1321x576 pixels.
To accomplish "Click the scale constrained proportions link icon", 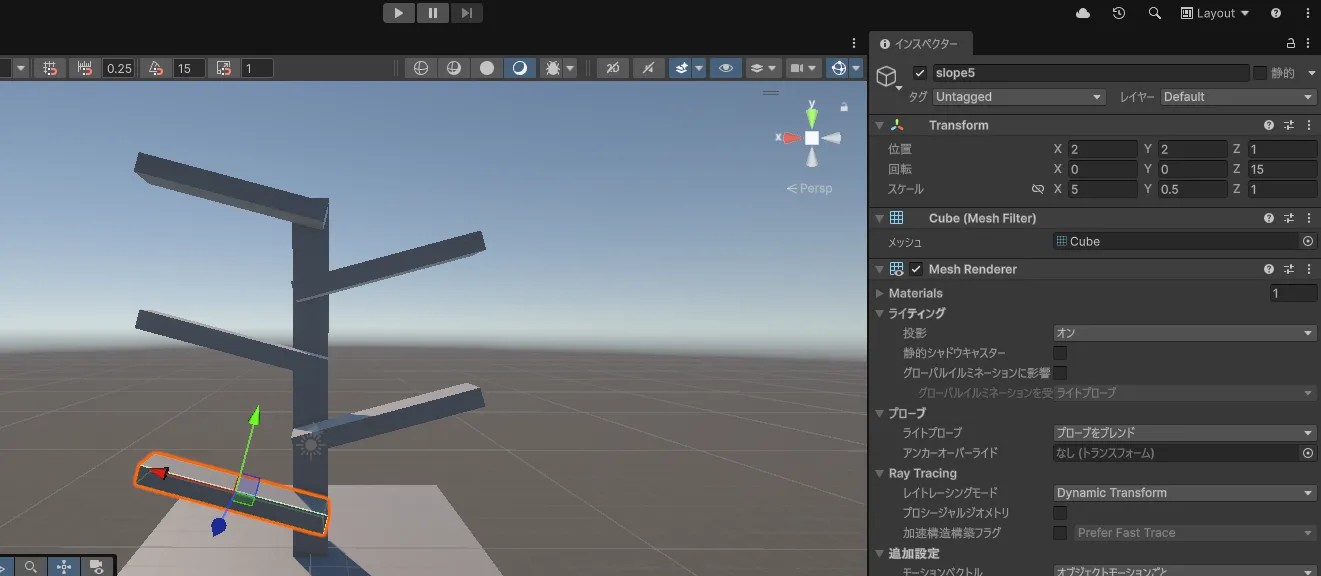I will 1038,189.
